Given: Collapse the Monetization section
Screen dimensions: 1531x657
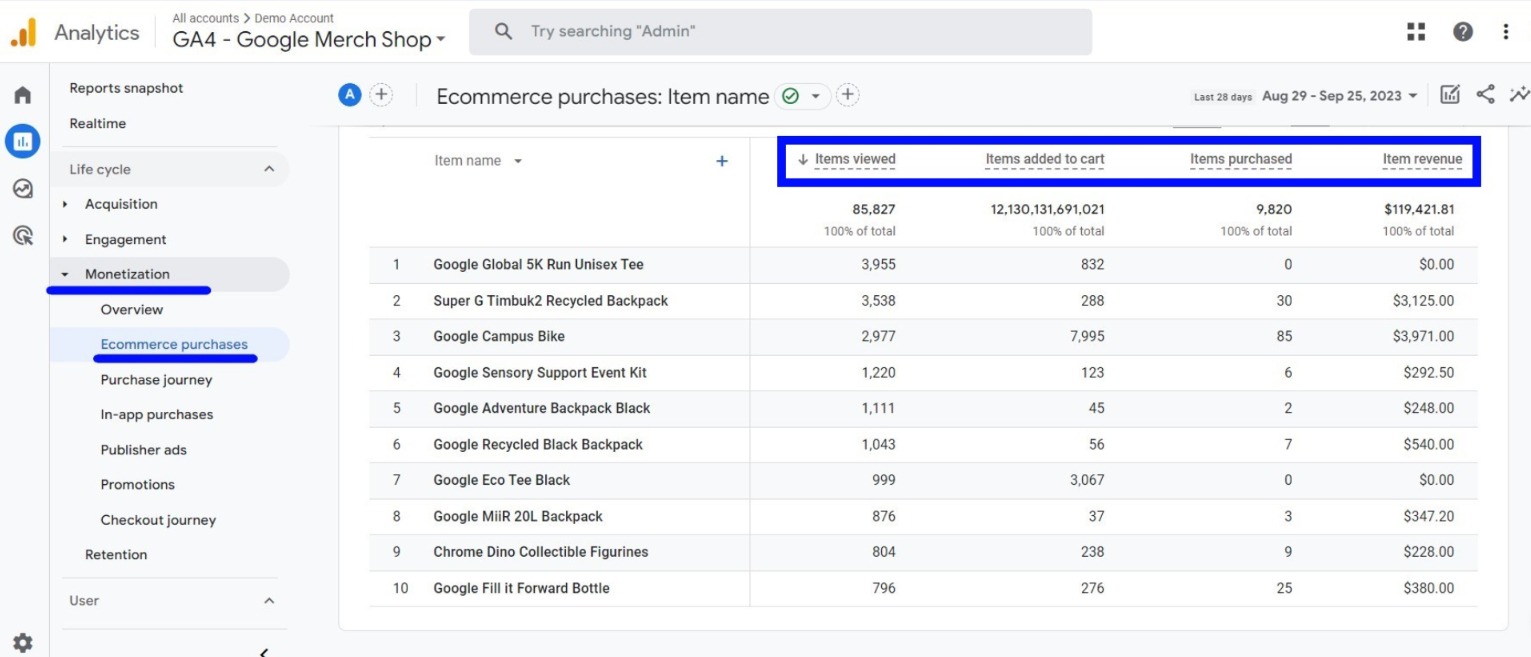Looking at the screenshot, I should pyautogui.click(x=66, y=274).
